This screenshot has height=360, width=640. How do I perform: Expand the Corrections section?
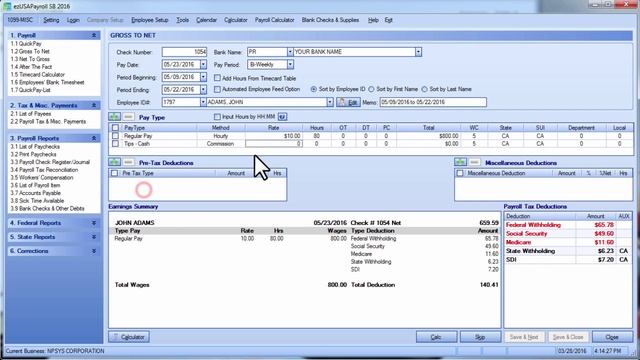click(94, 251)
